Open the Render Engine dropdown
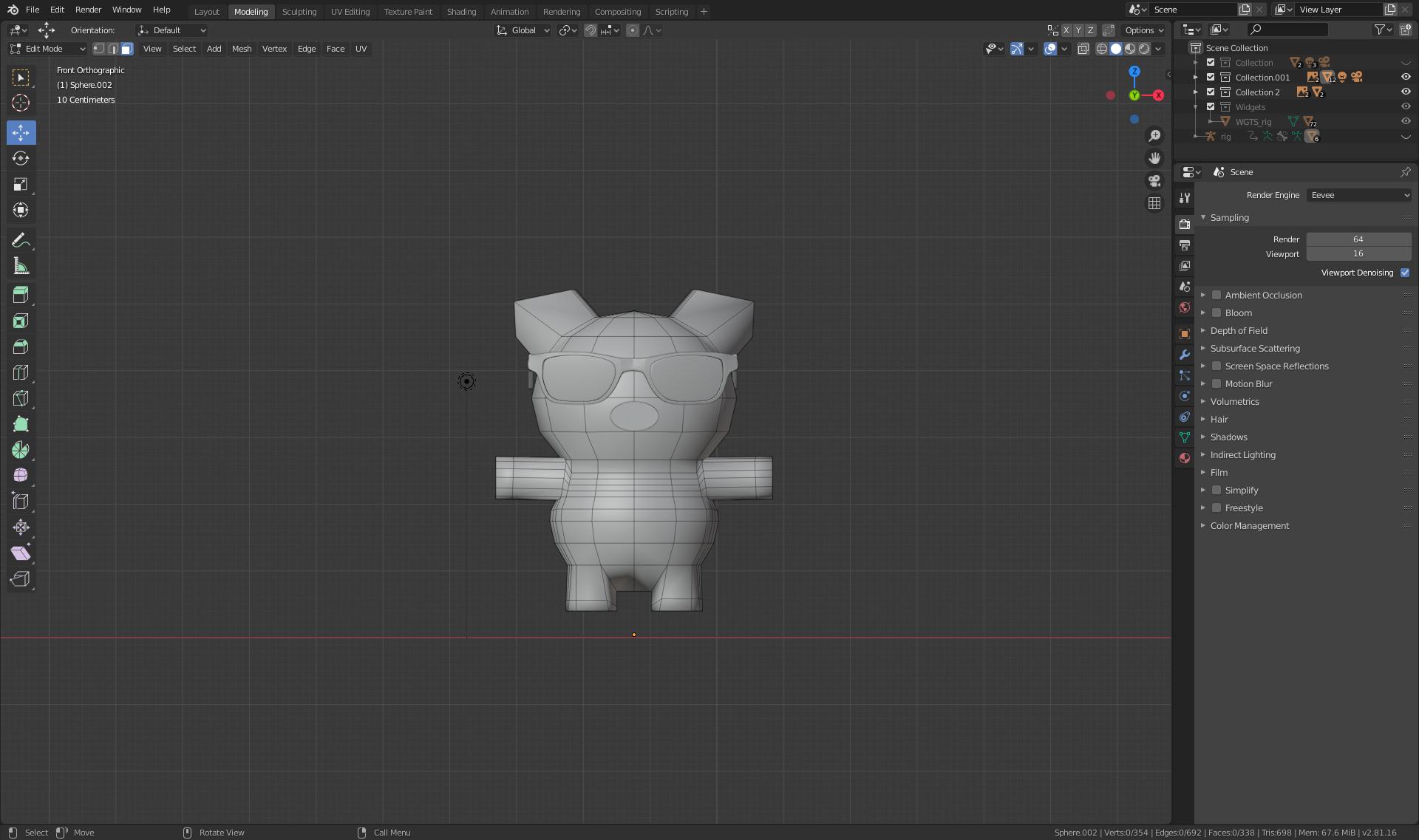The image size is (1419, 840). coord(1358,194)
